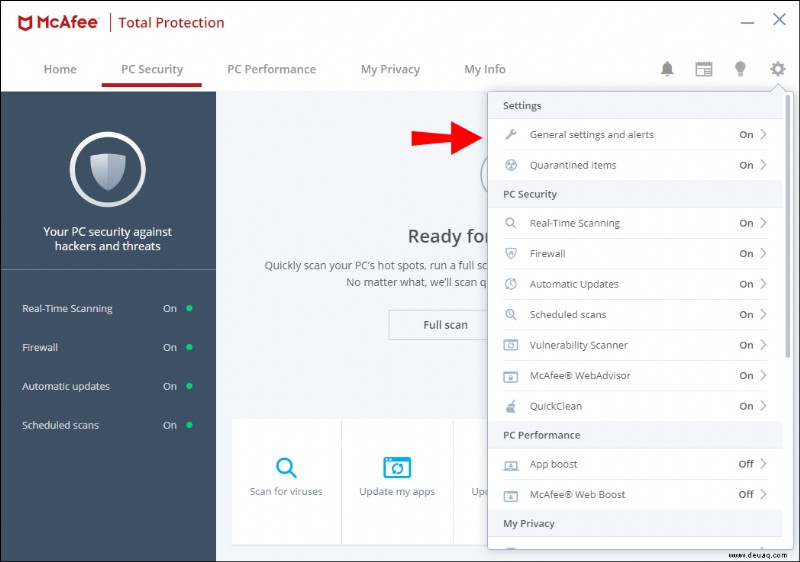
Task: Expand McAfee Web Boost chevron
Action: pyautogui.click(x=763, y=494)
